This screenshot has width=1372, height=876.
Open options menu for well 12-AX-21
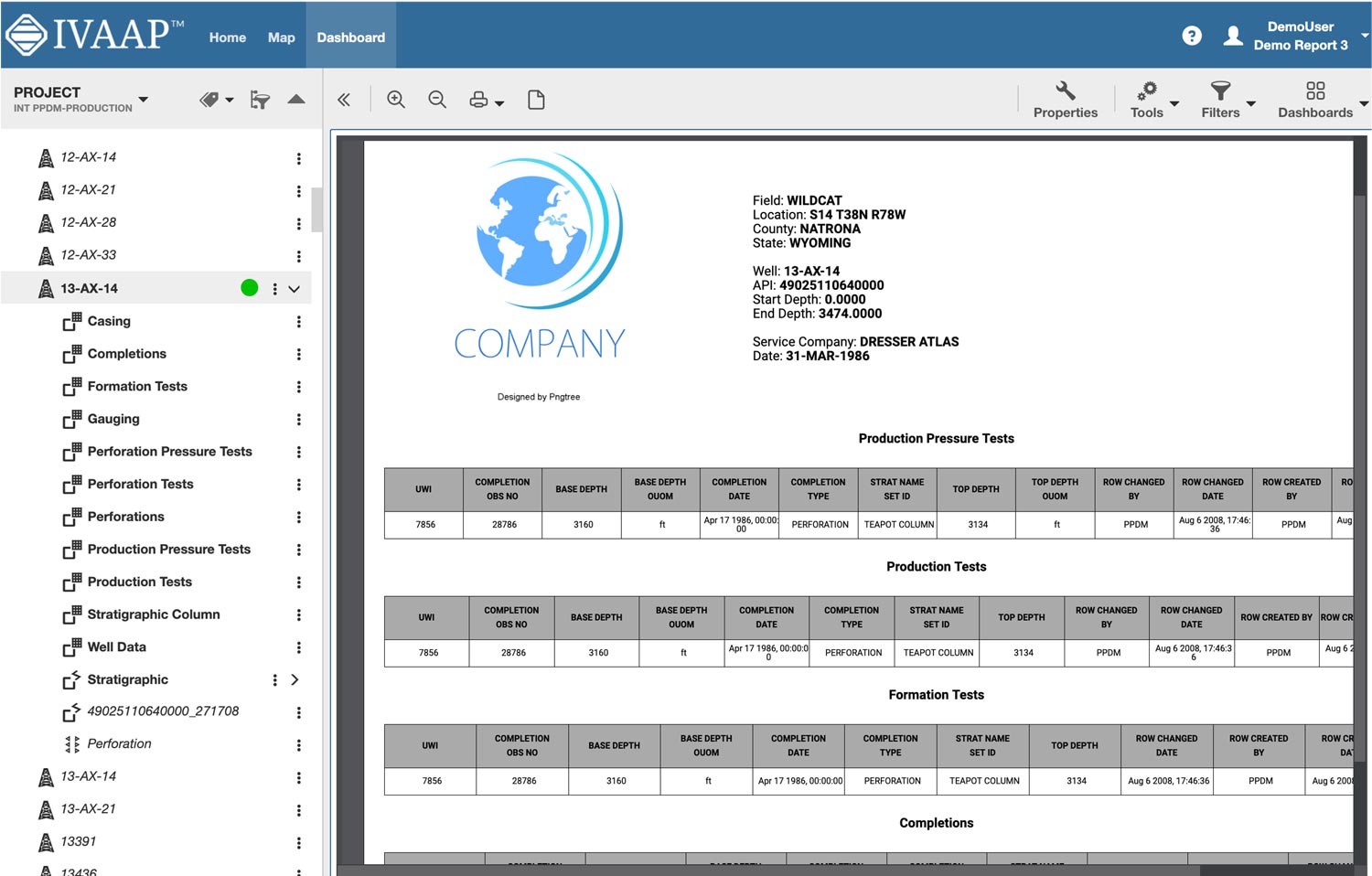pyautogui.click(x=298, y=191)
